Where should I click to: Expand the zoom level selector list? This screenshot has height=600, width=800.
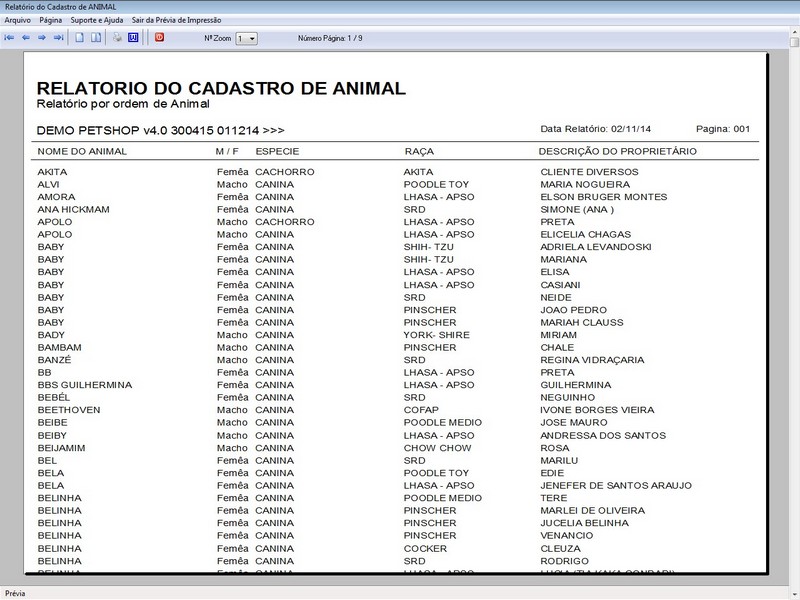coord(252,37)
